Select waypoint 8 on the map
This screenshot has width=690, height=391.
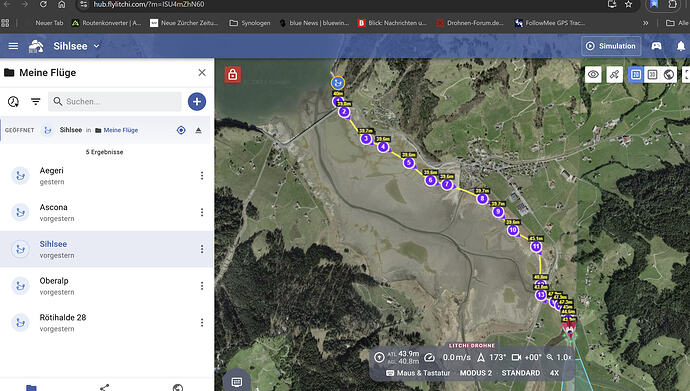[482, 199]
